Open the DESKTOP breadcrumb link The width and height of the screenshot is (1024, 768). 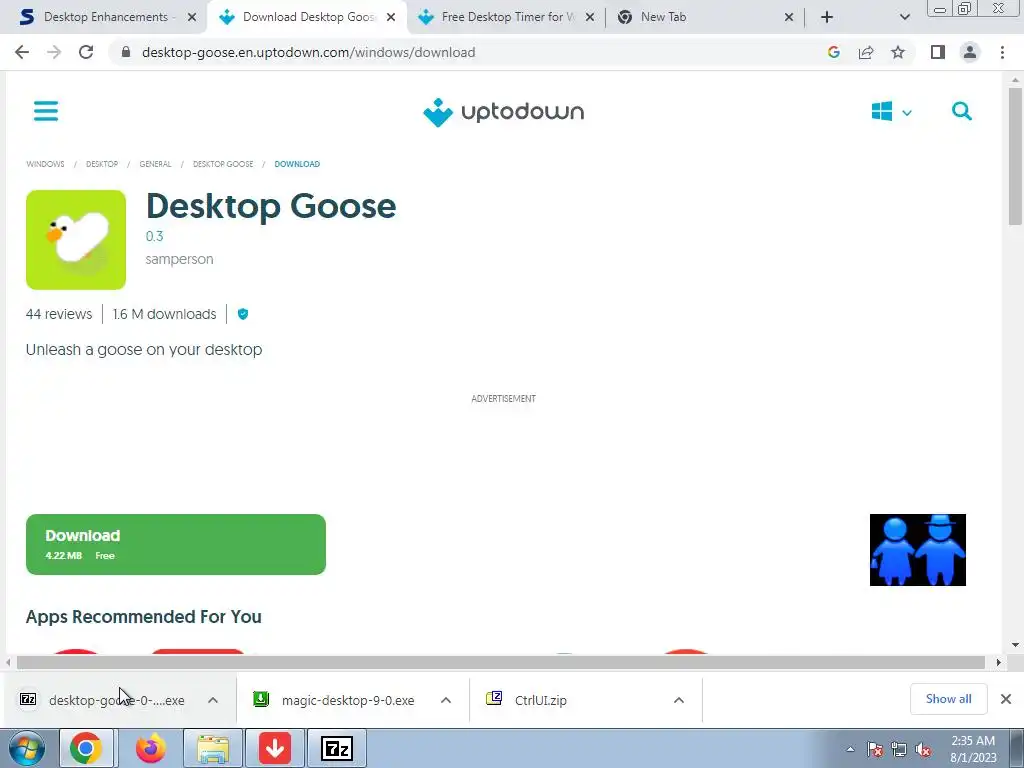coord(102,164)
